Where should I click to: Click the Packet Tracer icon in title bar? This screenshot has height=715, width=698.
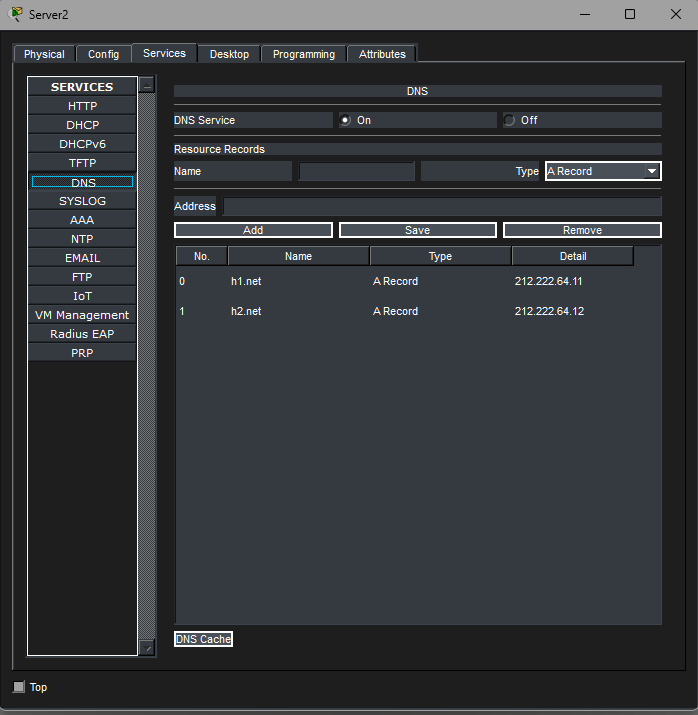click(x=15, y=14)
